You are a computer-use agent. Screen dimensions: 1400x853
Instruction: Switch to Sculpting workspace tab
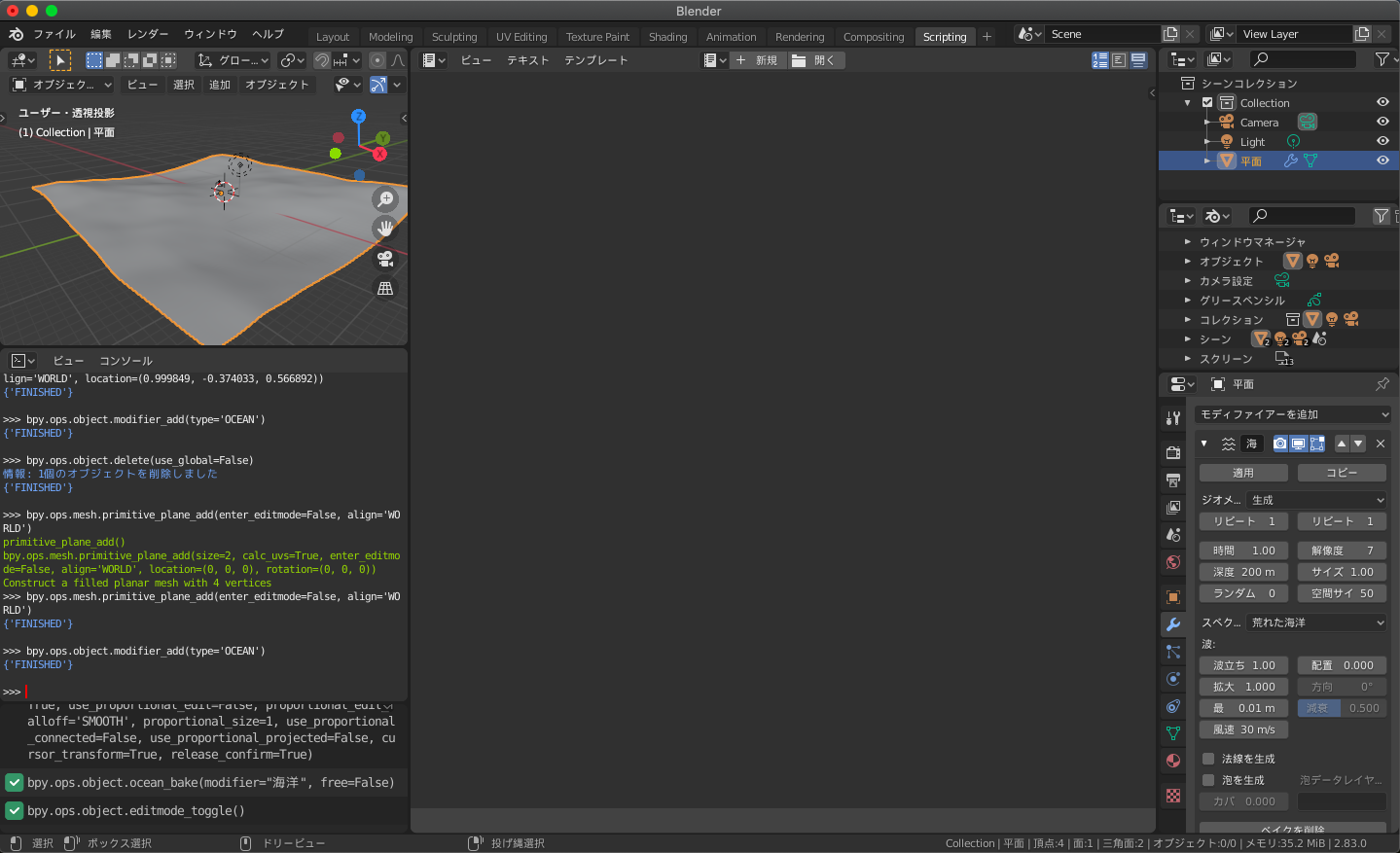(454, 37)
